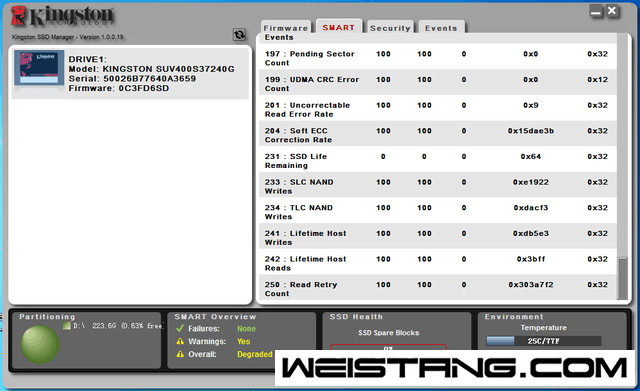Select the DRIVE1 SSD thumbnail image
The width and height of the screenshot is (640, 391).
point(39,68)
